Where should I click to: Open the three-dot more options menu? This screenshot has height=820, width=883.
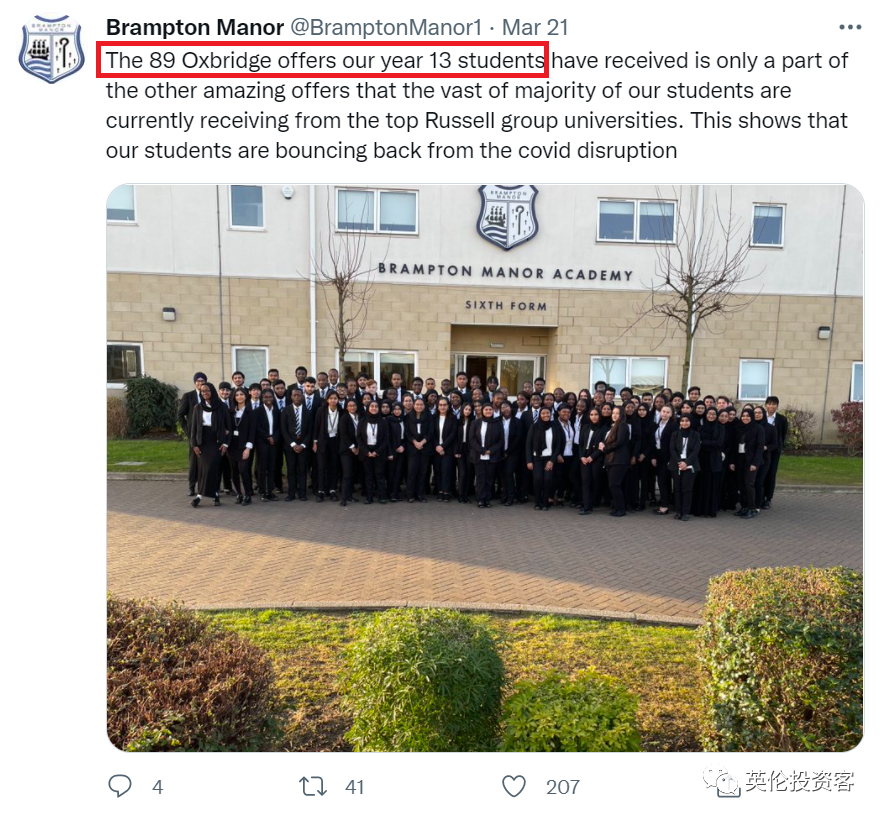click(x=850, y=27)
